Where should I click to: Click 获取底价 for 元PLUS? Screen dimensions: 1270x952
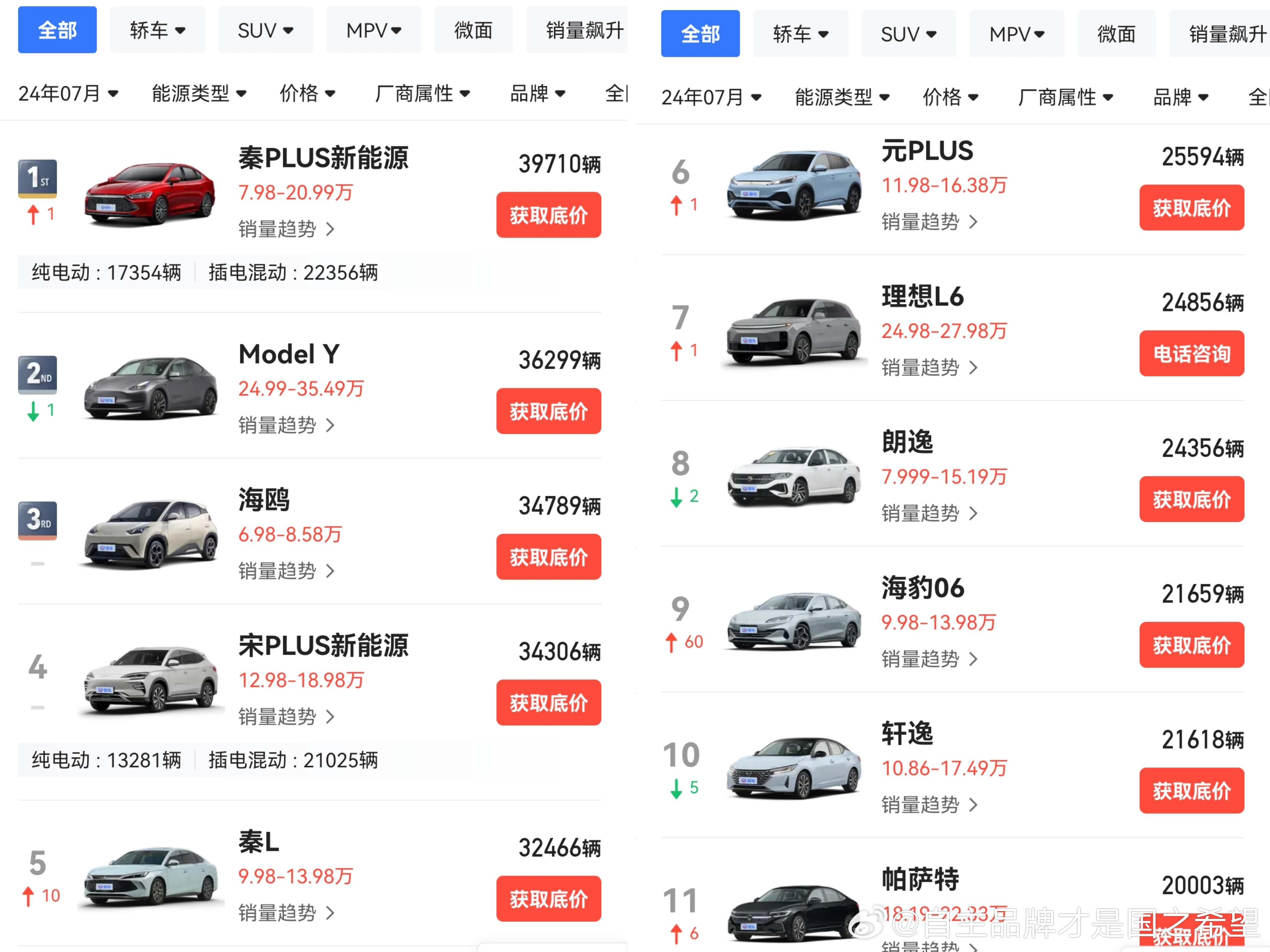click(1191, 207)
